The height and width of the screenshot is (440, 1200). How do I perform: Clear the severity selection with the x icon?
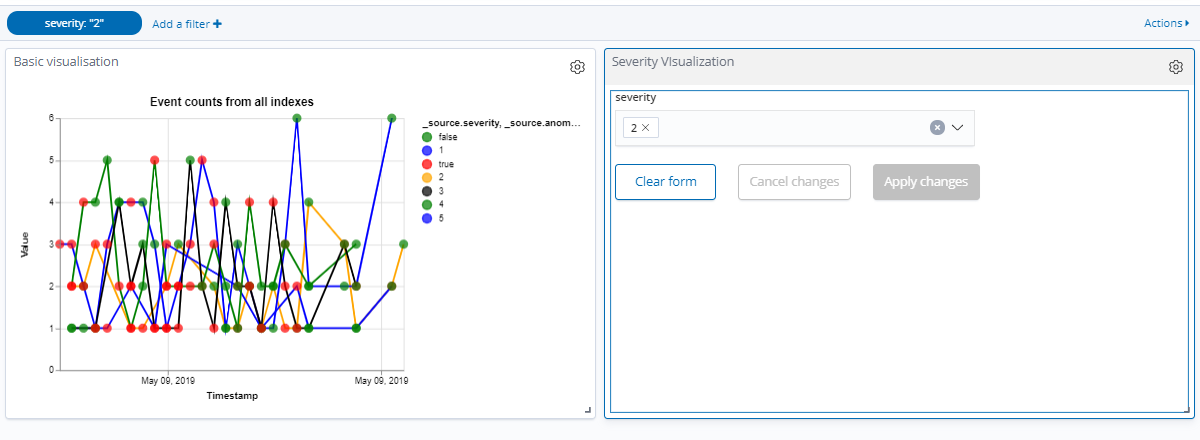(937, 127)
